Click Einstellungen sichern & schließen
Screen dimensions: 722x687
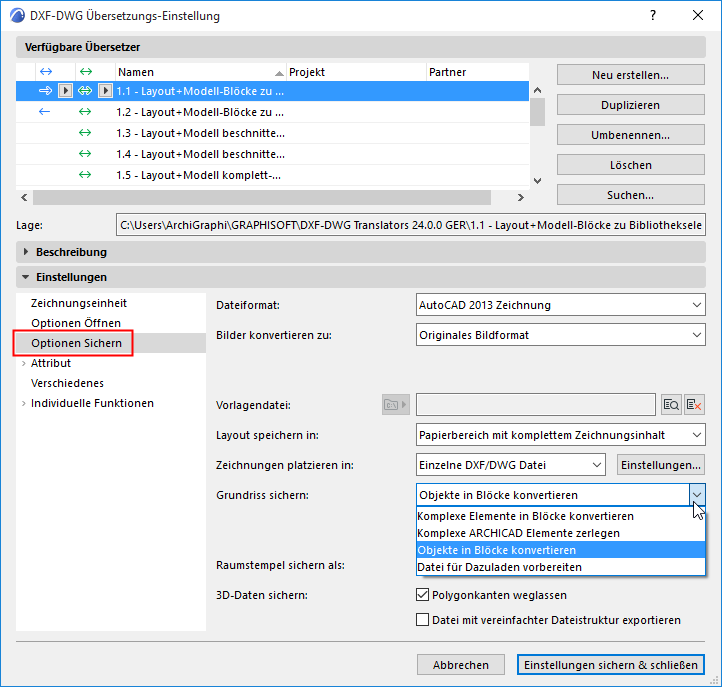click(x=611, y=665)
